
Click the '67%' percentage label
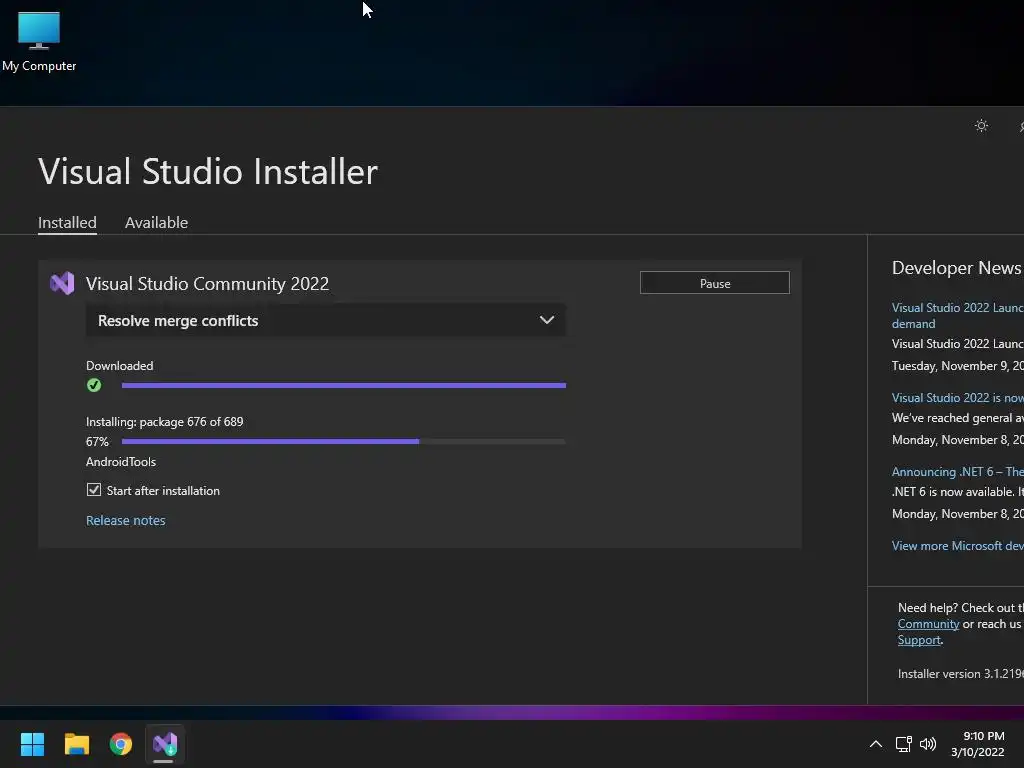[x=97, y=441]
